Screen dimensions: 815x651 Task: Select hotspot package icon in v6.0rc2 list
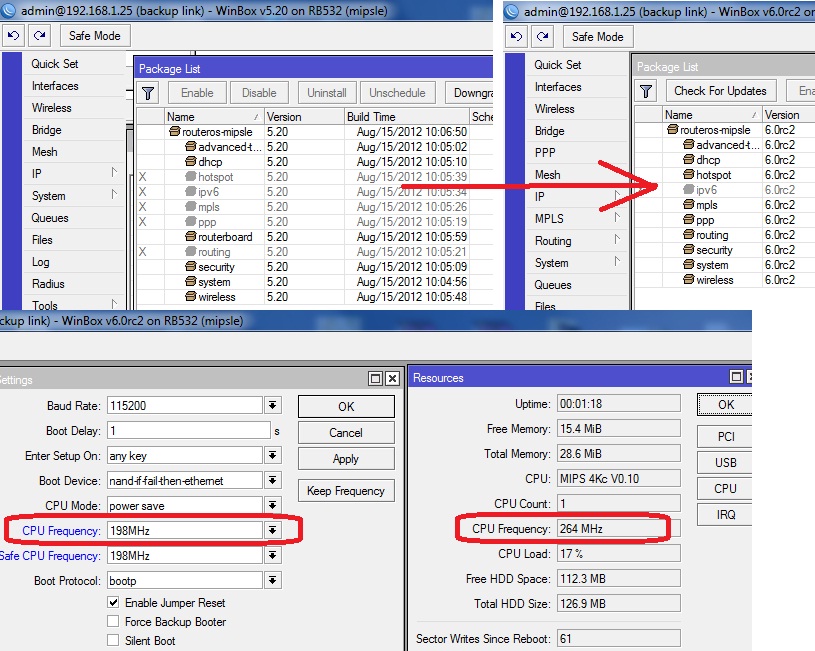coord(689,174)
